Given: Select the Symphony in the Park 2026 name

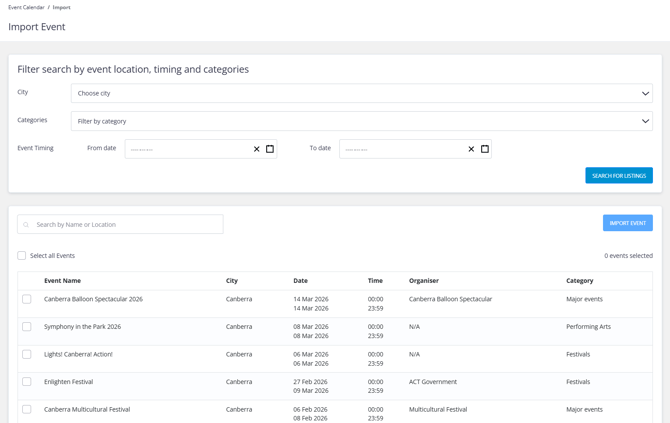Looking at the screenshot, I should (82, 326).
